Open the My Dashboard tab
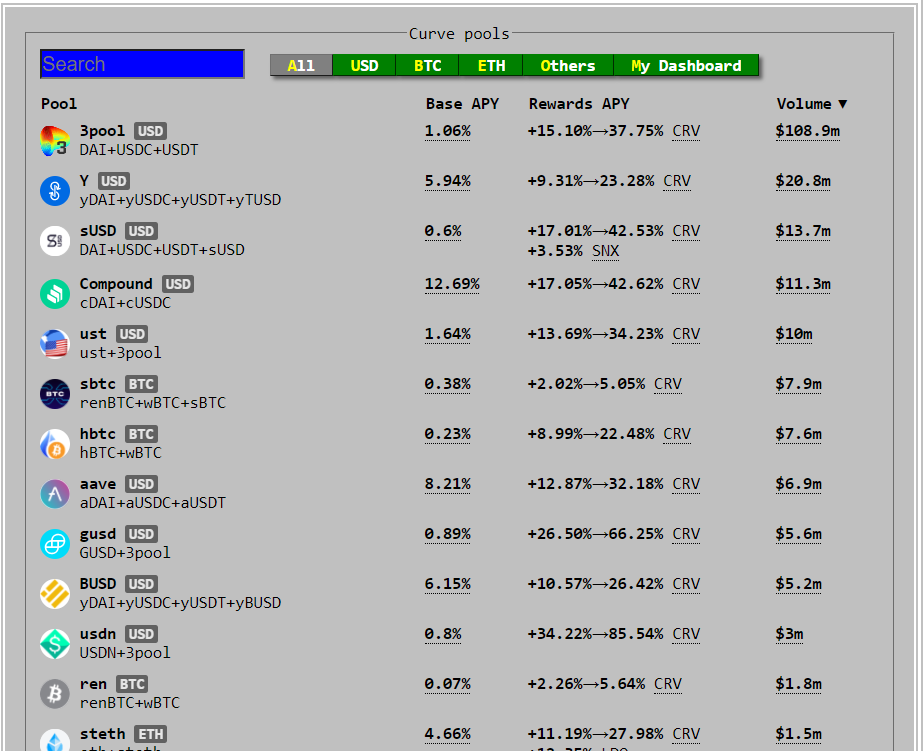The image size is (923, 751). [686, 65]
